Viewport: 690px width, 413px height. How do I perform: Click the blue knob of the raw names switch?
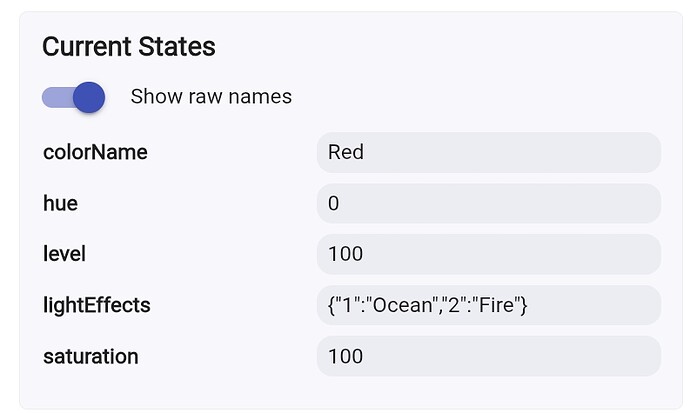[89, 97]
